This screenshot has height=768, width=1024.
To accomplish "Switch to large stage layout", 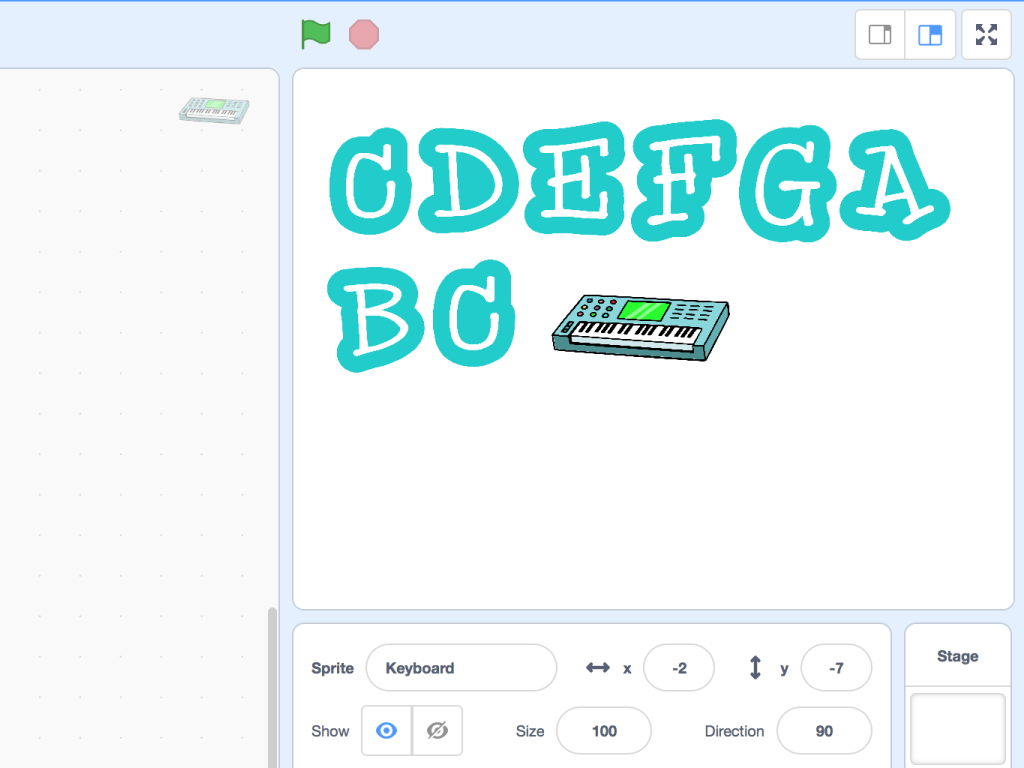I will (x=930, y=35).
